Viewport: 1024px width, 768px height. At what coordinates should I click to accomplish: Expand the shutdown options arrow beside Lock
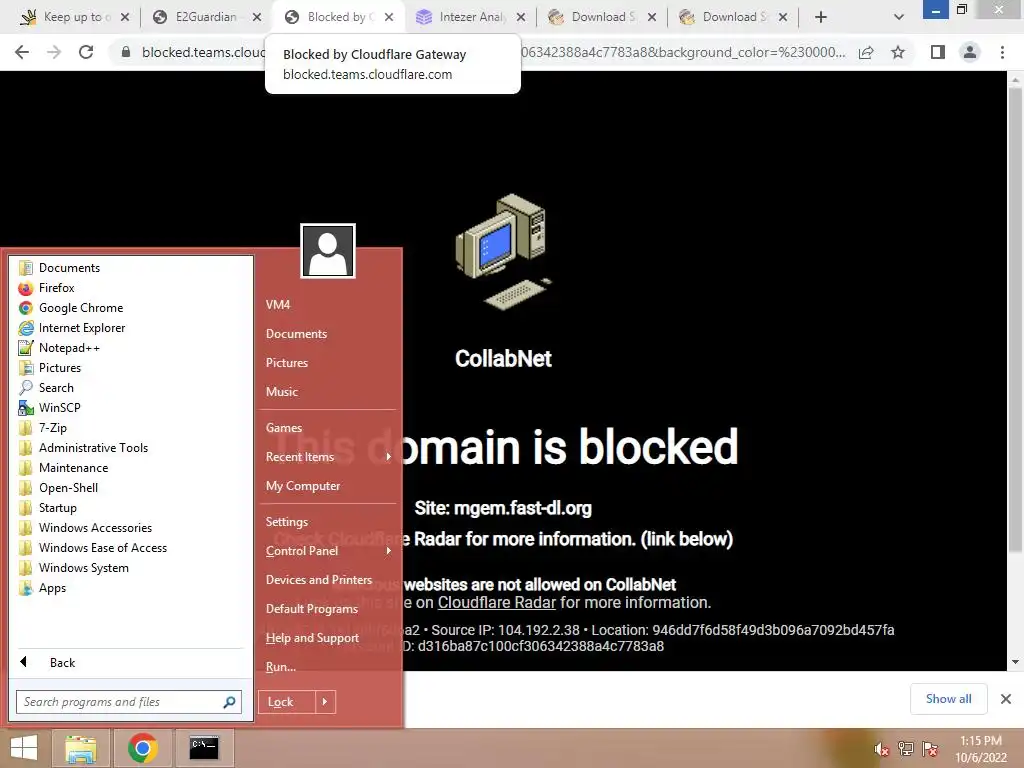325,702
